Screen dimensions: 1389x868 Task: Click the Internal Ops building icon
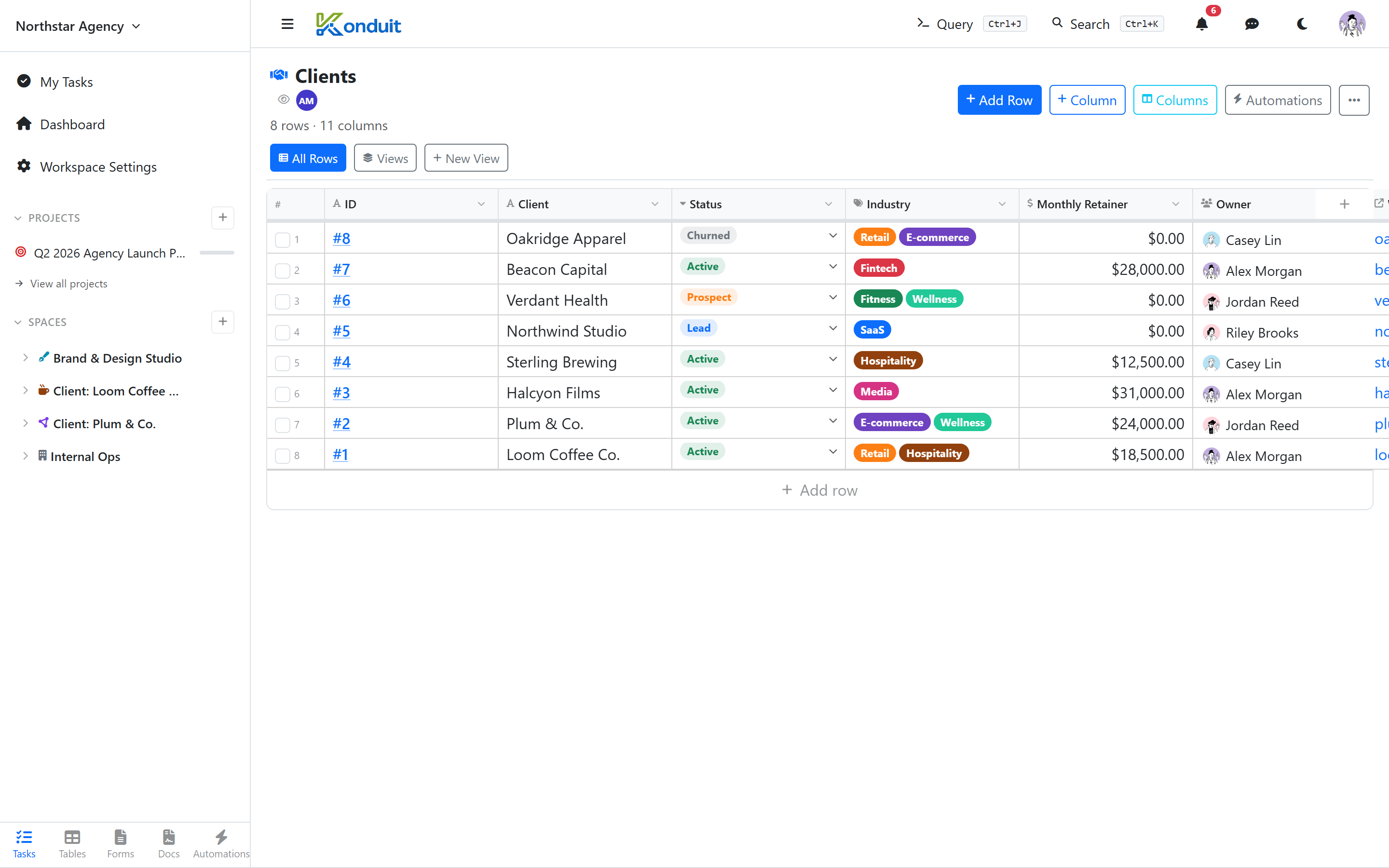pos(42,455)
